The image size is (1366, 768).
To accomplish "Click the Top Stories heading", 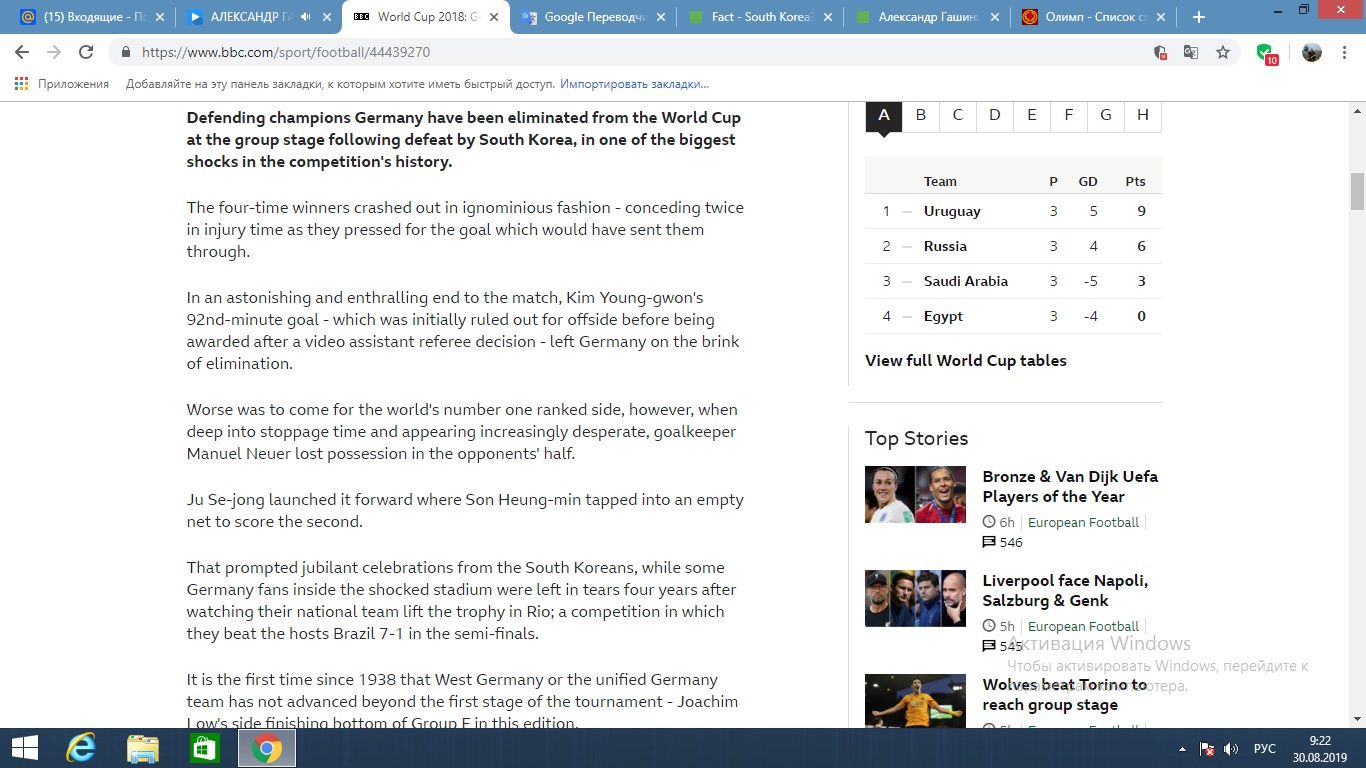I will tap(916, 438).
